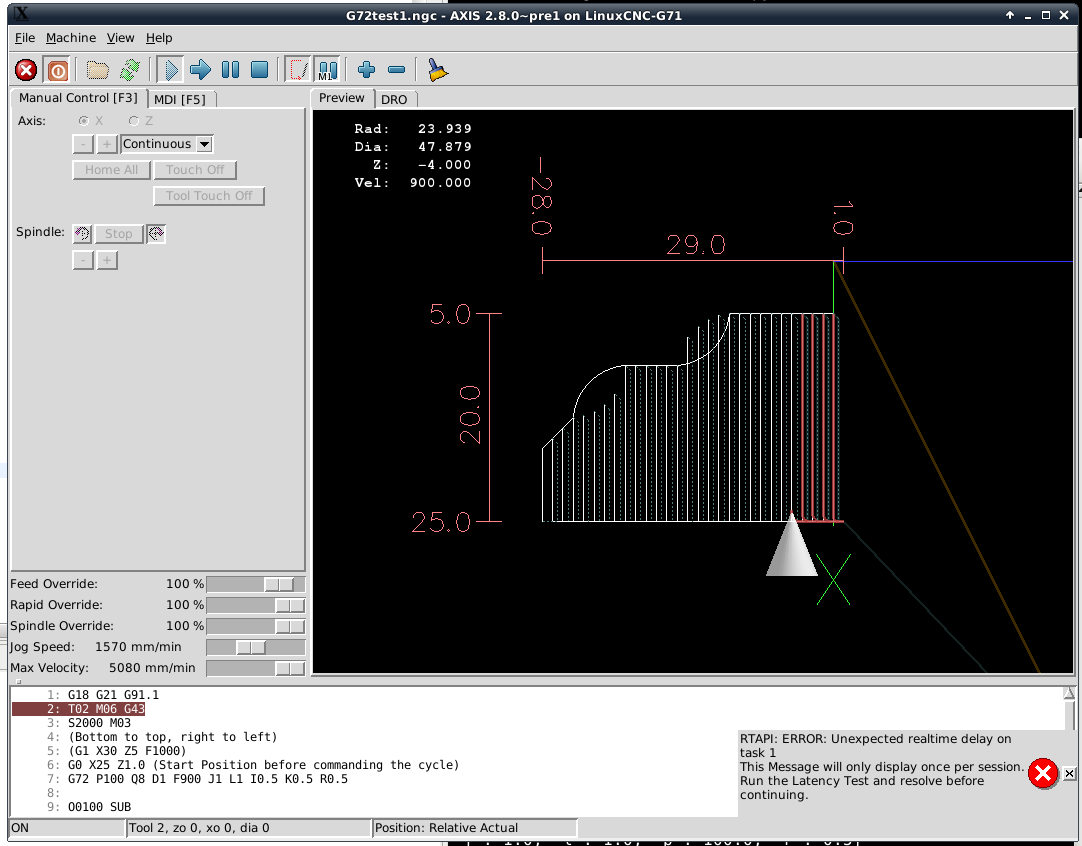Screen dimensions: 1082x846
Task: Stop program with the blue square icon
Action: tap(259, 70)
